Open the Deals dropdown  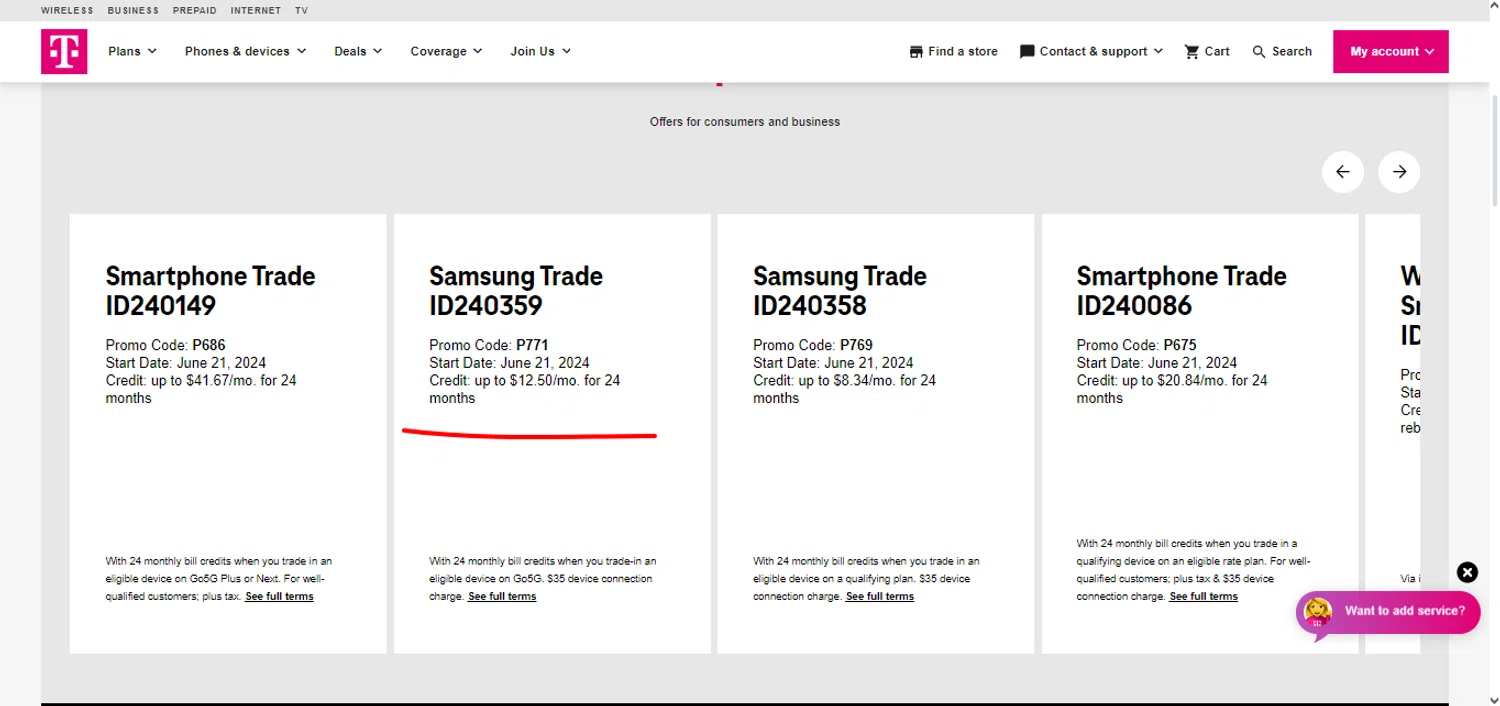click(358, 51)
